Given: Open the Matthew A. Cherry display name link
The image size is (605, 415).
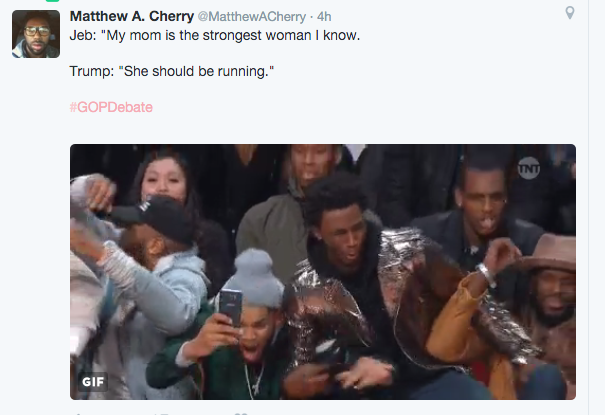Looking at the screenshot, I should (x=133, y=16).
